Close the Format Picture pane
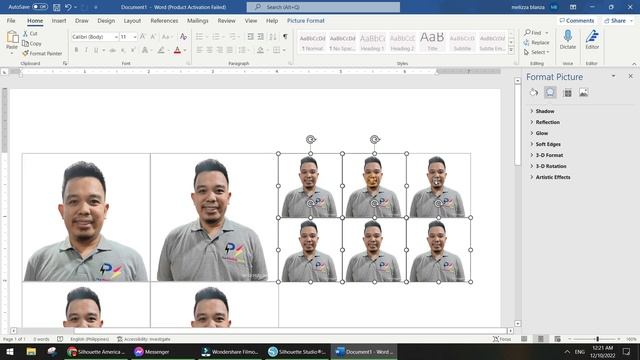This screenshot has width=640, height=360. click(x=630, y=76)
